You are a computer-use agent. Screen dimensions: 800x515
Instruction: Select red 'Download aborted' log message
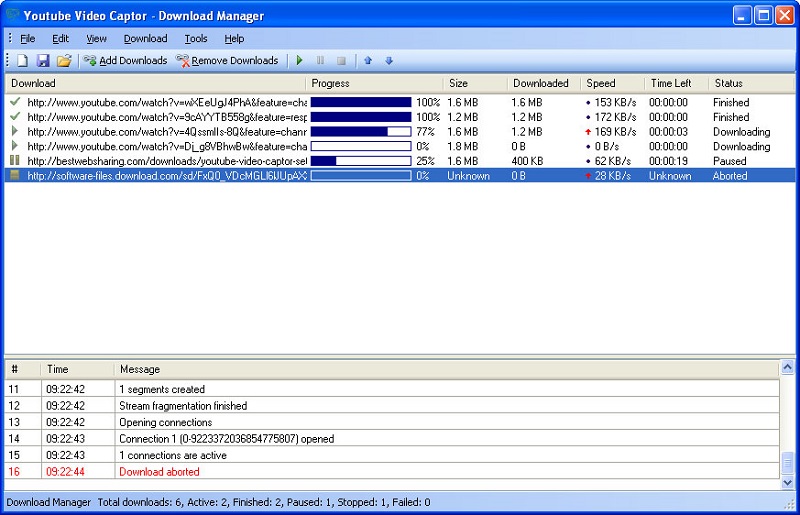(x=159, y=472)
